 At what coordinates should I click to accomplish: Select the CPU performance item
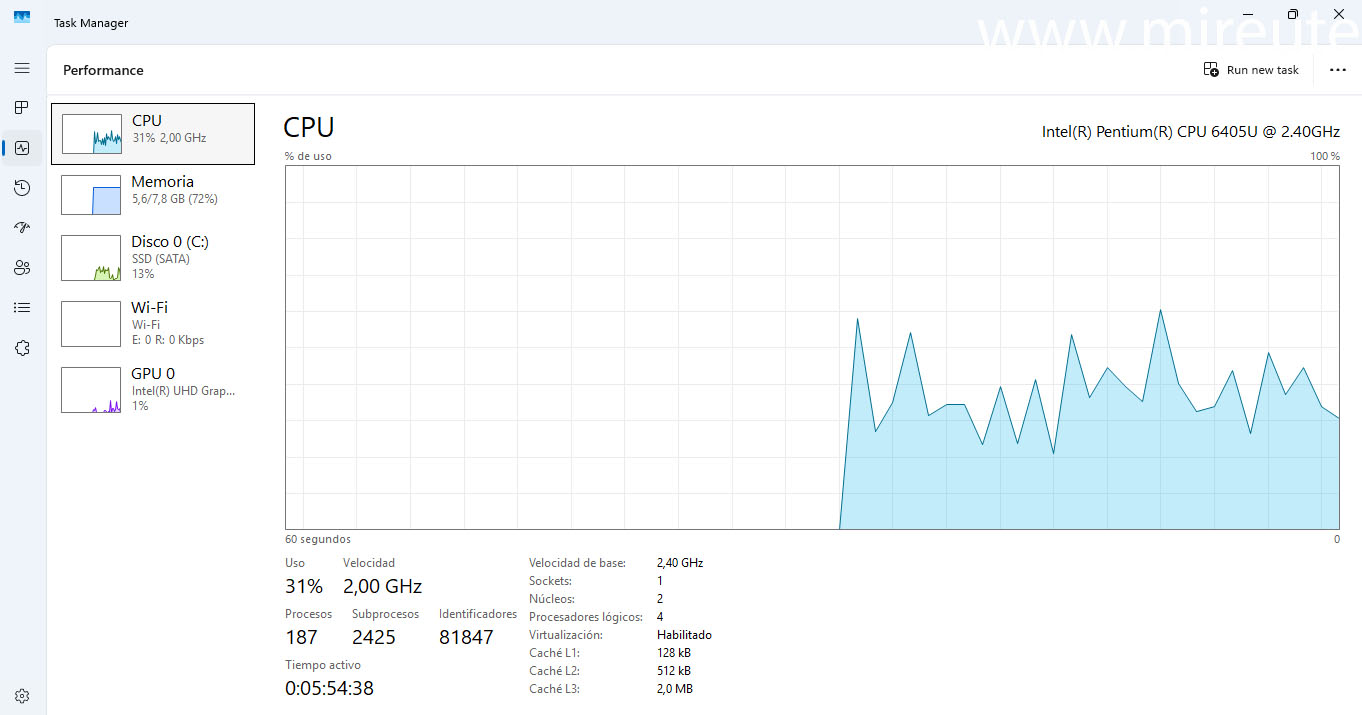pos(153,134)
